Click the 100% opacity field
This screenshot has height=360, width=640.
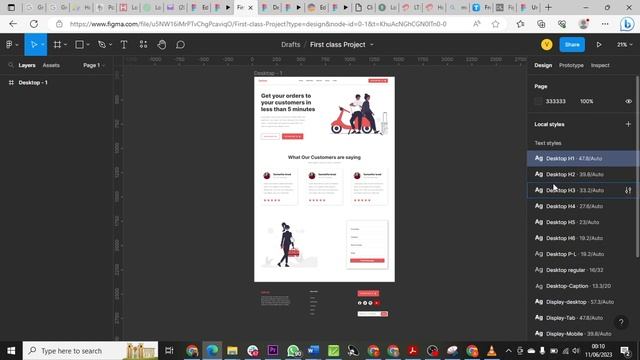click(x=587, y=101)
